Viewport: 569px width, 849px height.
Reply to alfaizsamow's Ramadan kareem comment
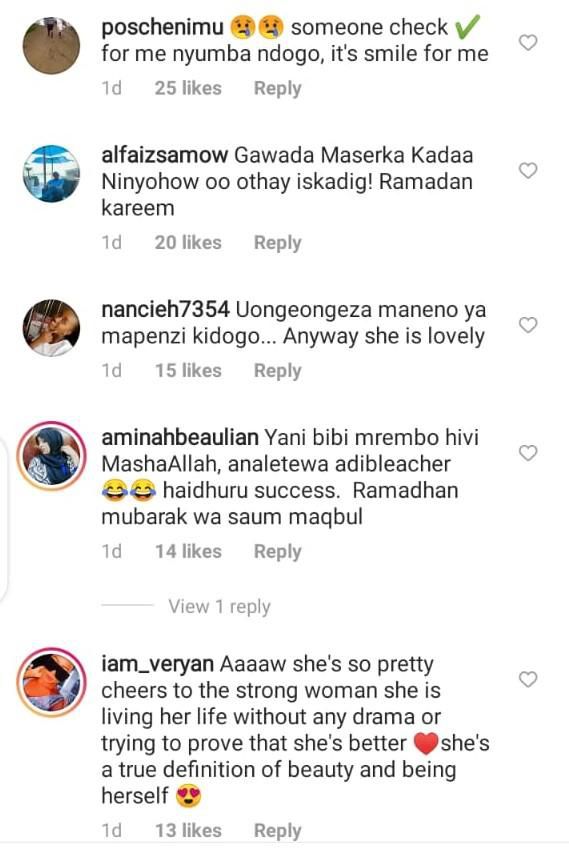pos(278,243)
